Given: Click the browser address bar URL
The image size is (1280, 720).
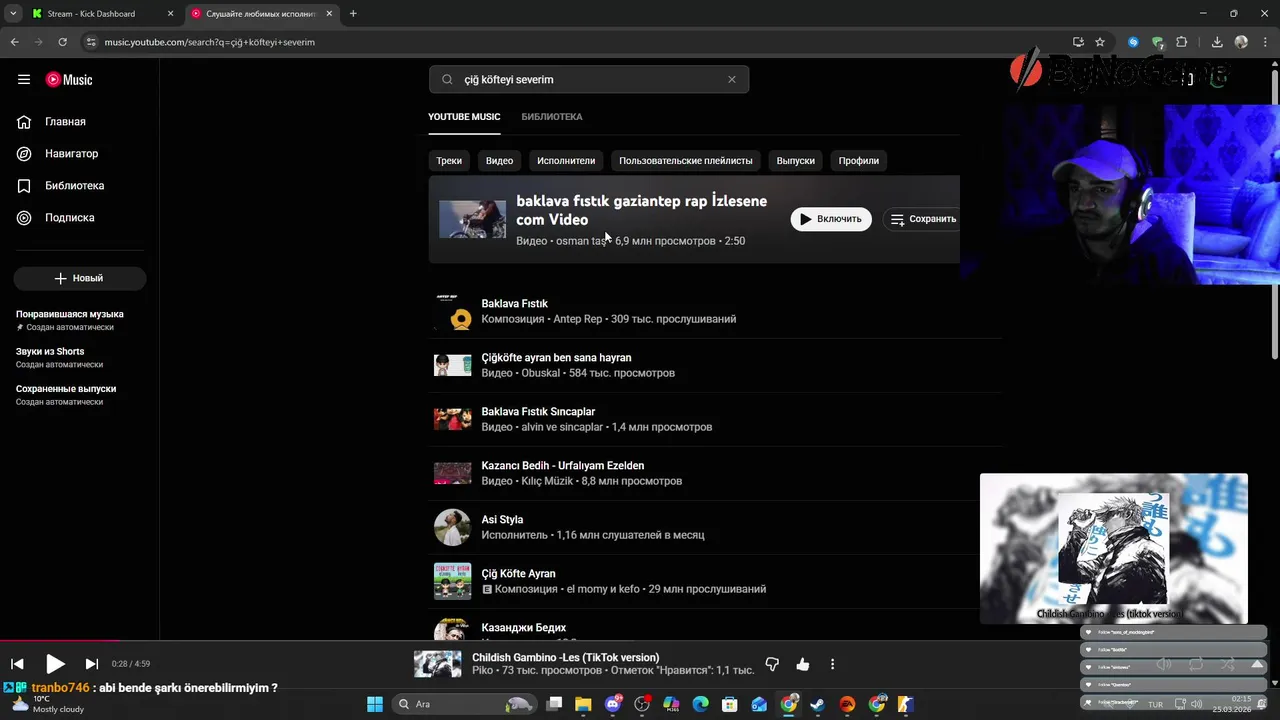Looking at the screenshot, I should [x=210, y=42].
